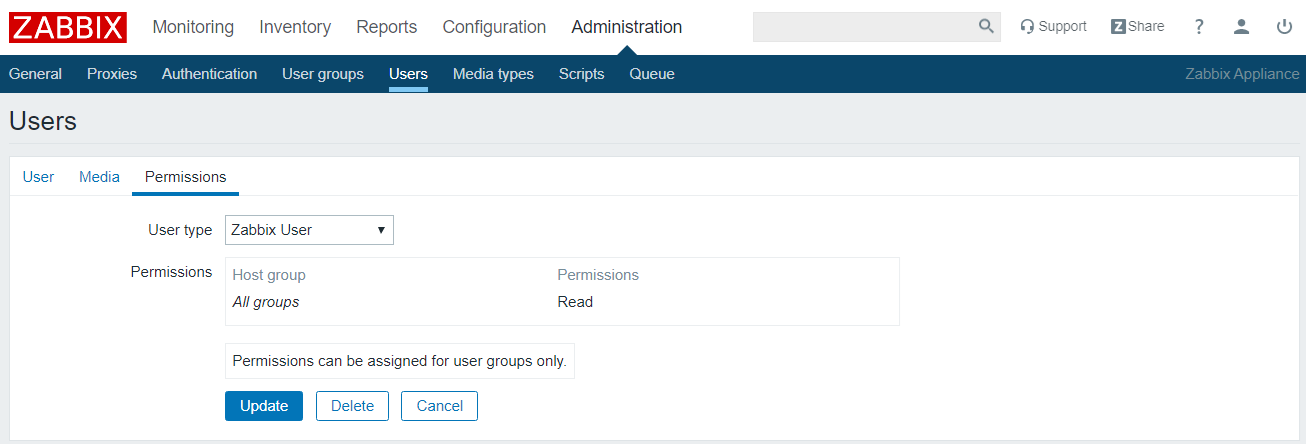Click the Cancel button

[439, 406]
